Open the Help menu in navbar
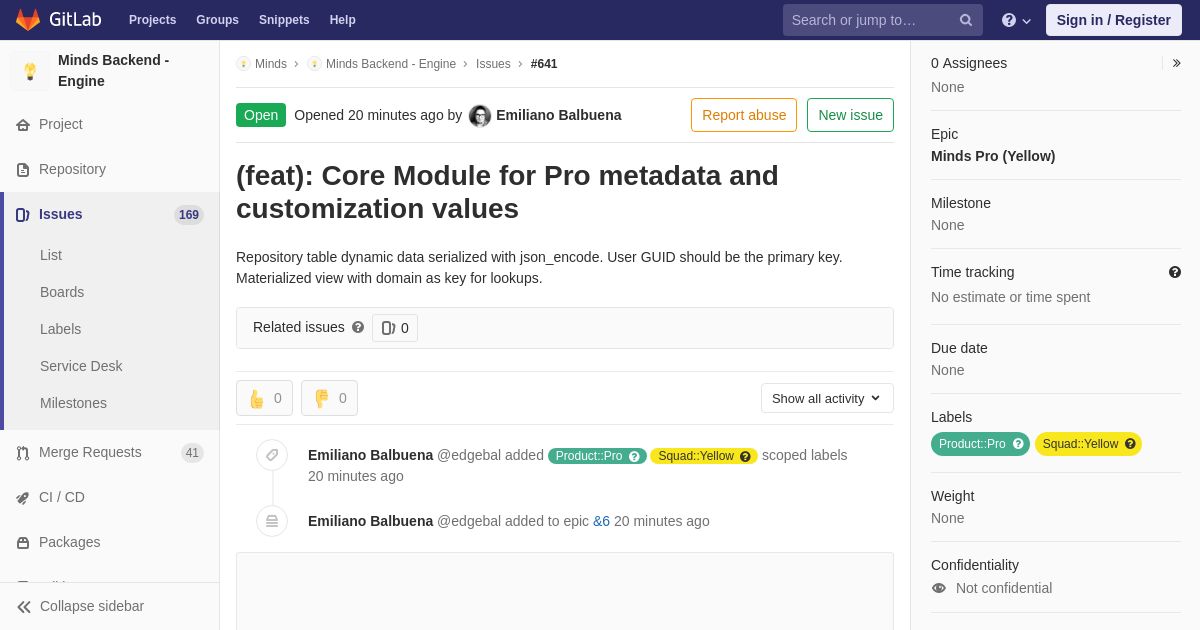1200x630 pixels. 343,20
